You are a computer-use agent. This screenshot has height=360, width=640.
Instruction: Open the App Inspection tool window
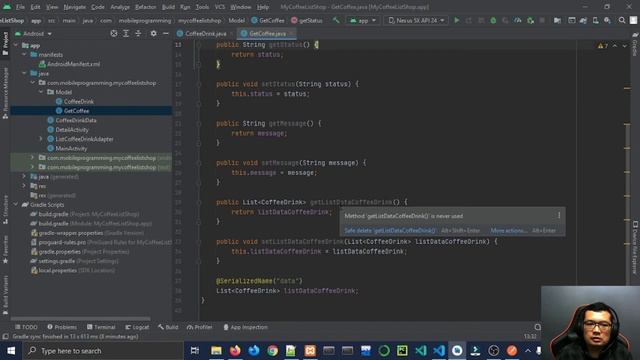click(245, 327)
